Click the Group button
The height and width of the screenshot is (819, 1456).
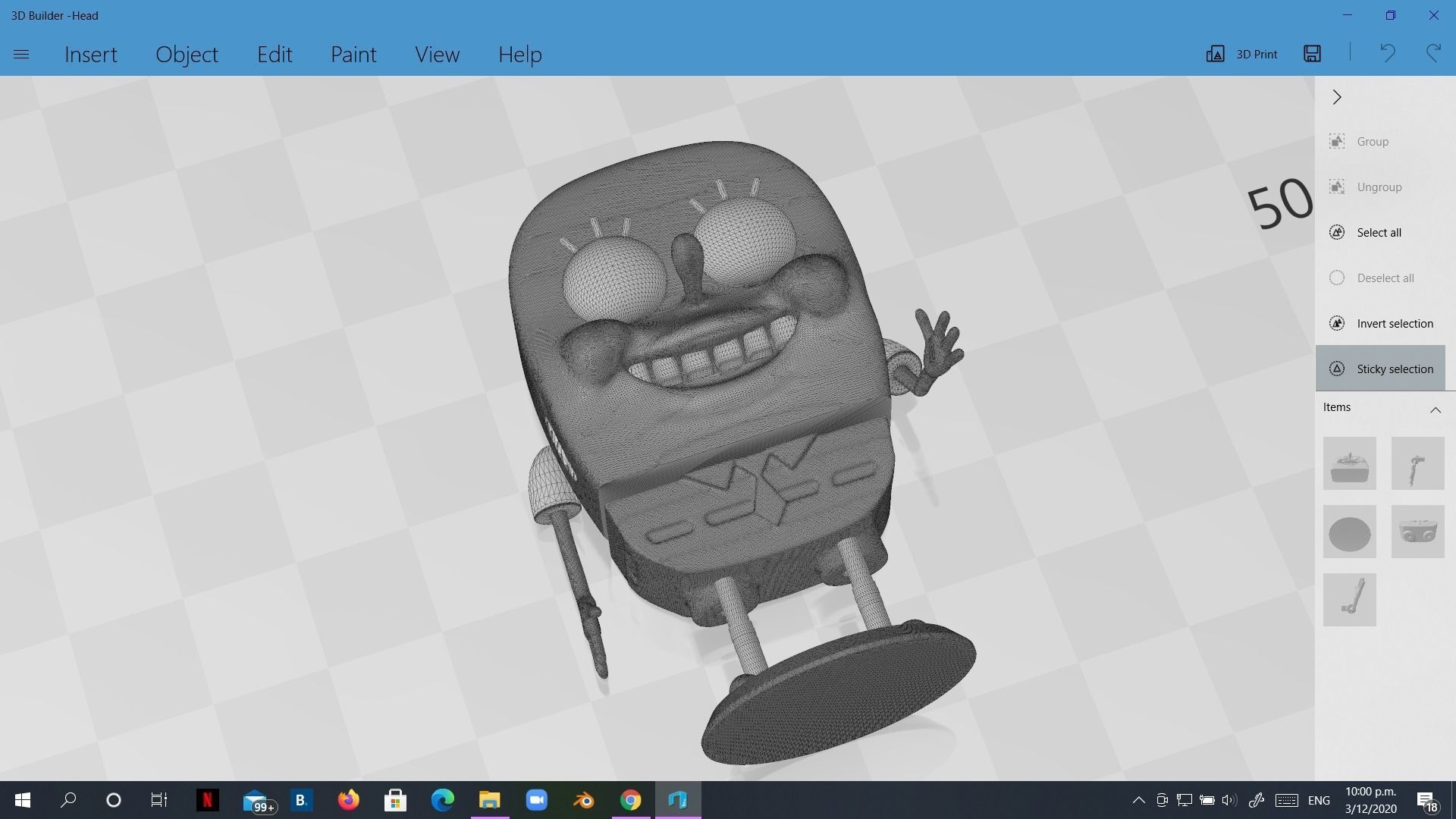tap(1380, 142)
